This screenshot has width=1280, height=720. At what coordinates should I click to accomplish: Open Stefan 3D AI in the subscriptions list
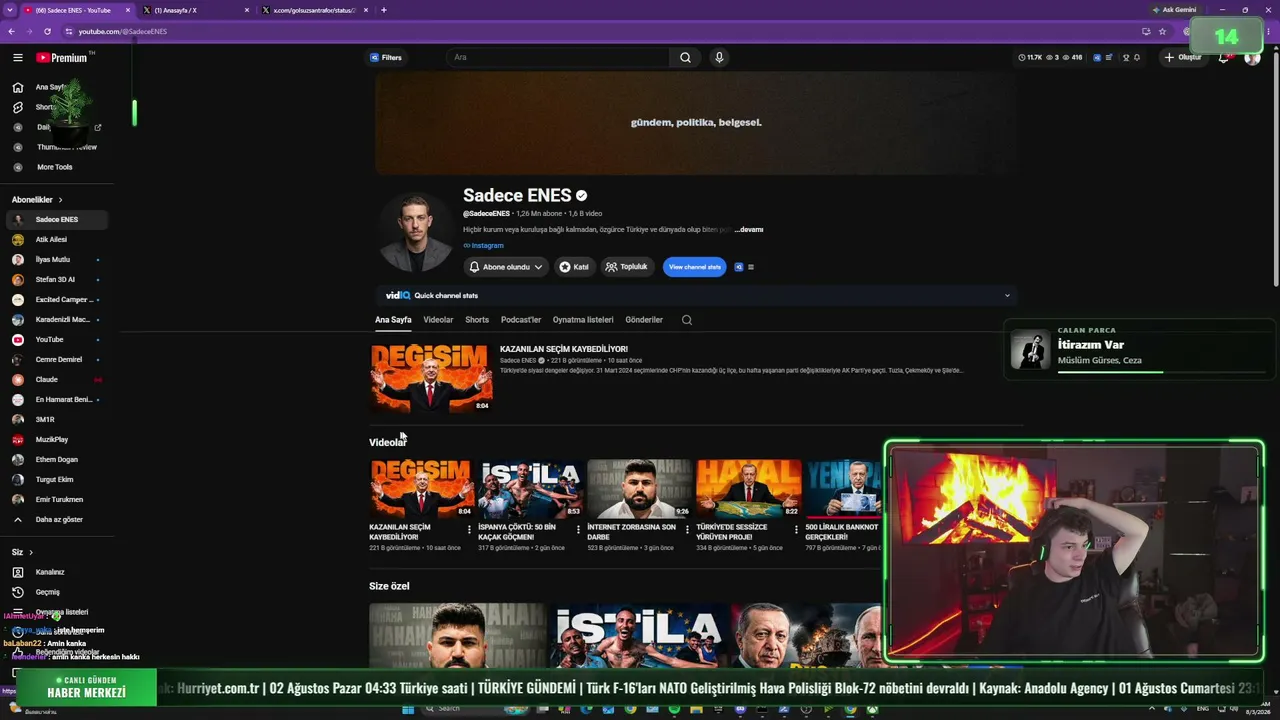coord(57,280)
